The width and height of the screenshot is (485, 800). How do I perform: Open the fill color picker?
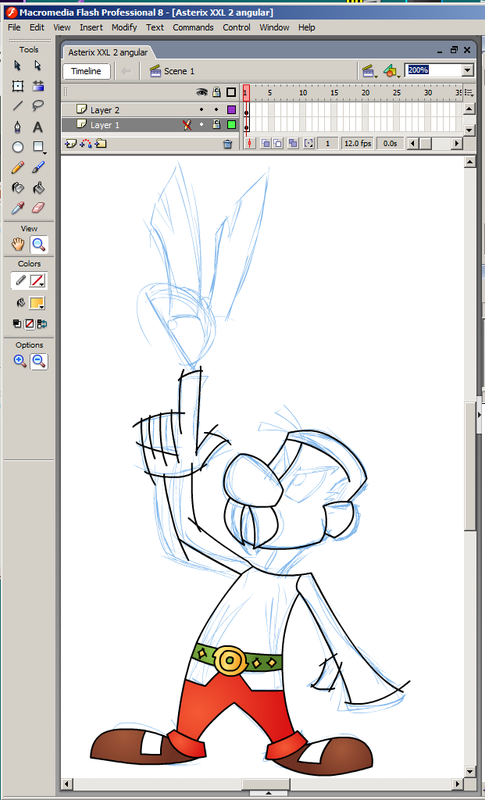pyautogui.click(x=37, y=303)
